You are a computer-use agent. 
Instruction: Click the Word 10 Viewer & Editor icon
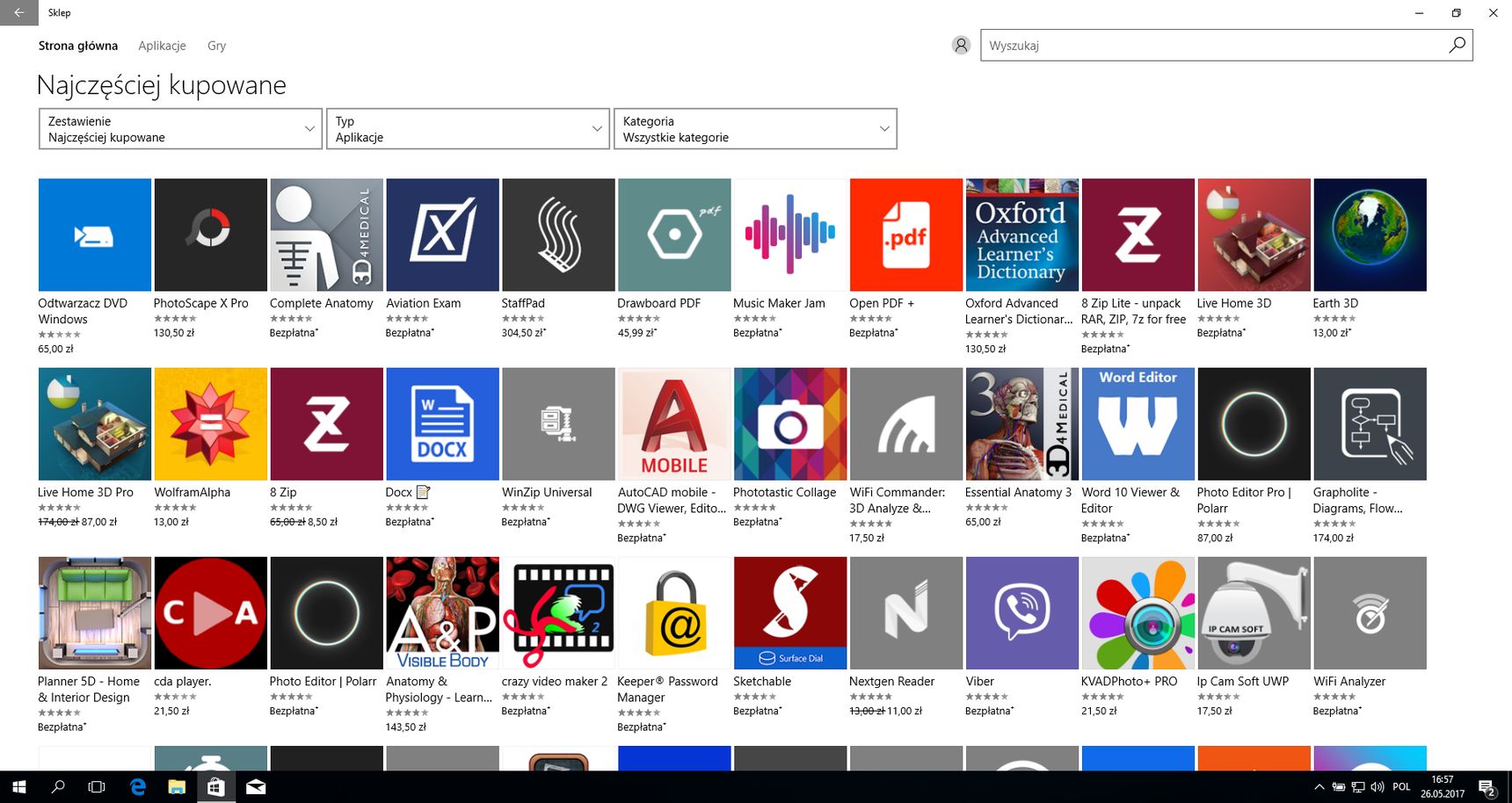[x=1138, y=423]
